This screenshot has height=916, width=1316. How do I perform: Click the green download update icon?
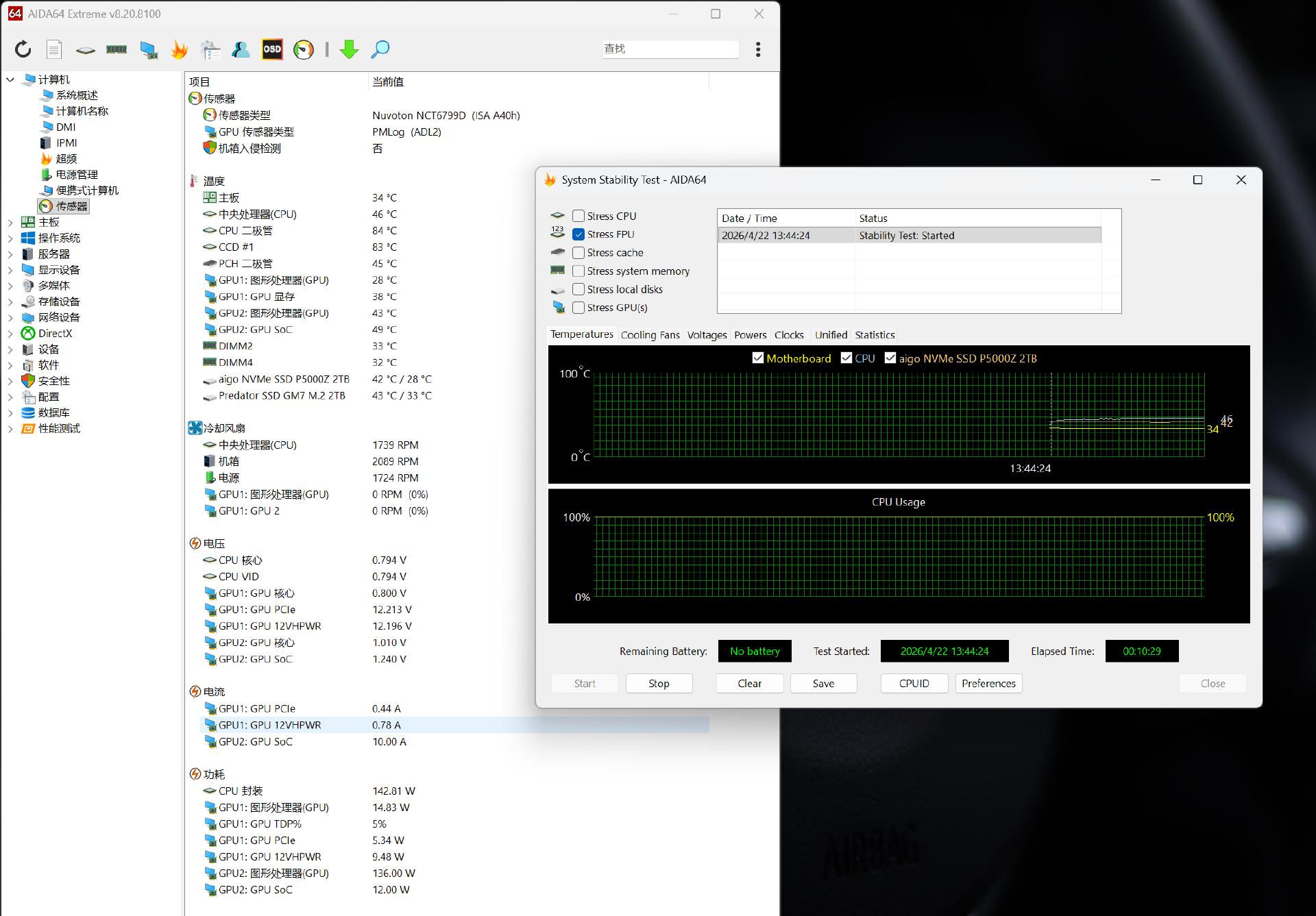pyautogui.click(x=350, y=49)
